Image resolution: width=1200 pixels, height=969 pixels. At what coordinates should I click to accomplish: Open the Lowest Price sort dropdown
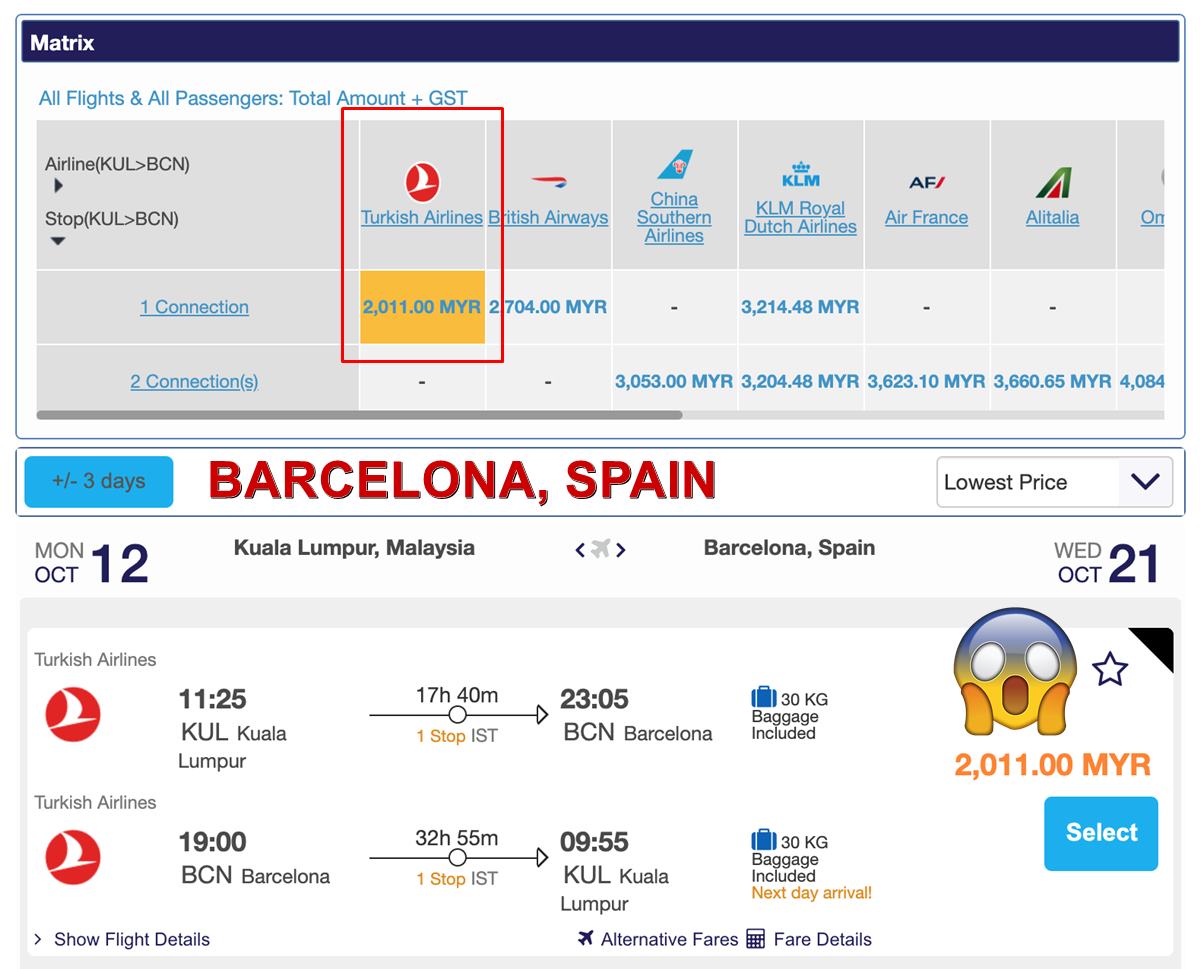pyautogui.click(x=1055, y=482)
